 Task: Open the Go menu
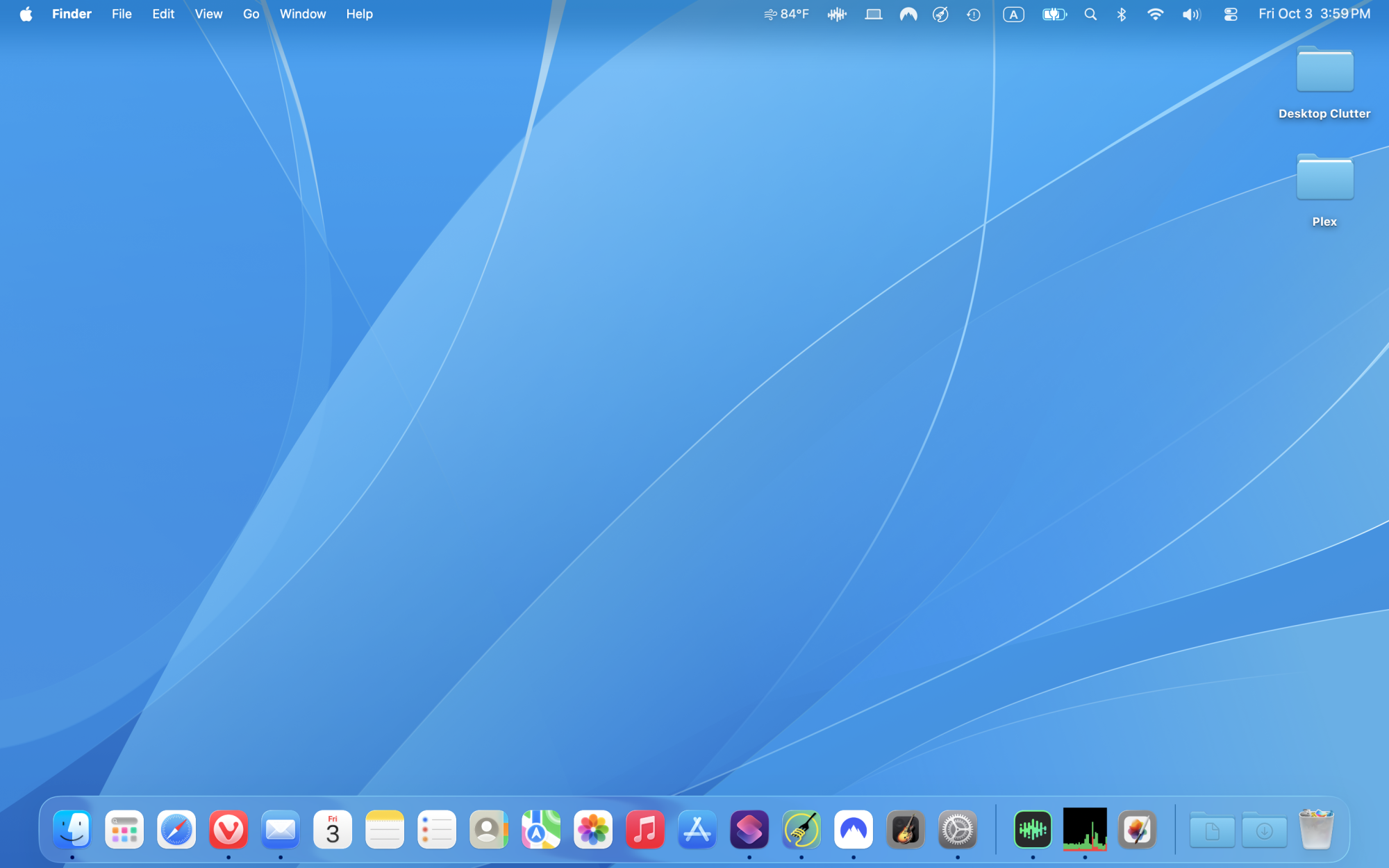[x=251, y=14]
